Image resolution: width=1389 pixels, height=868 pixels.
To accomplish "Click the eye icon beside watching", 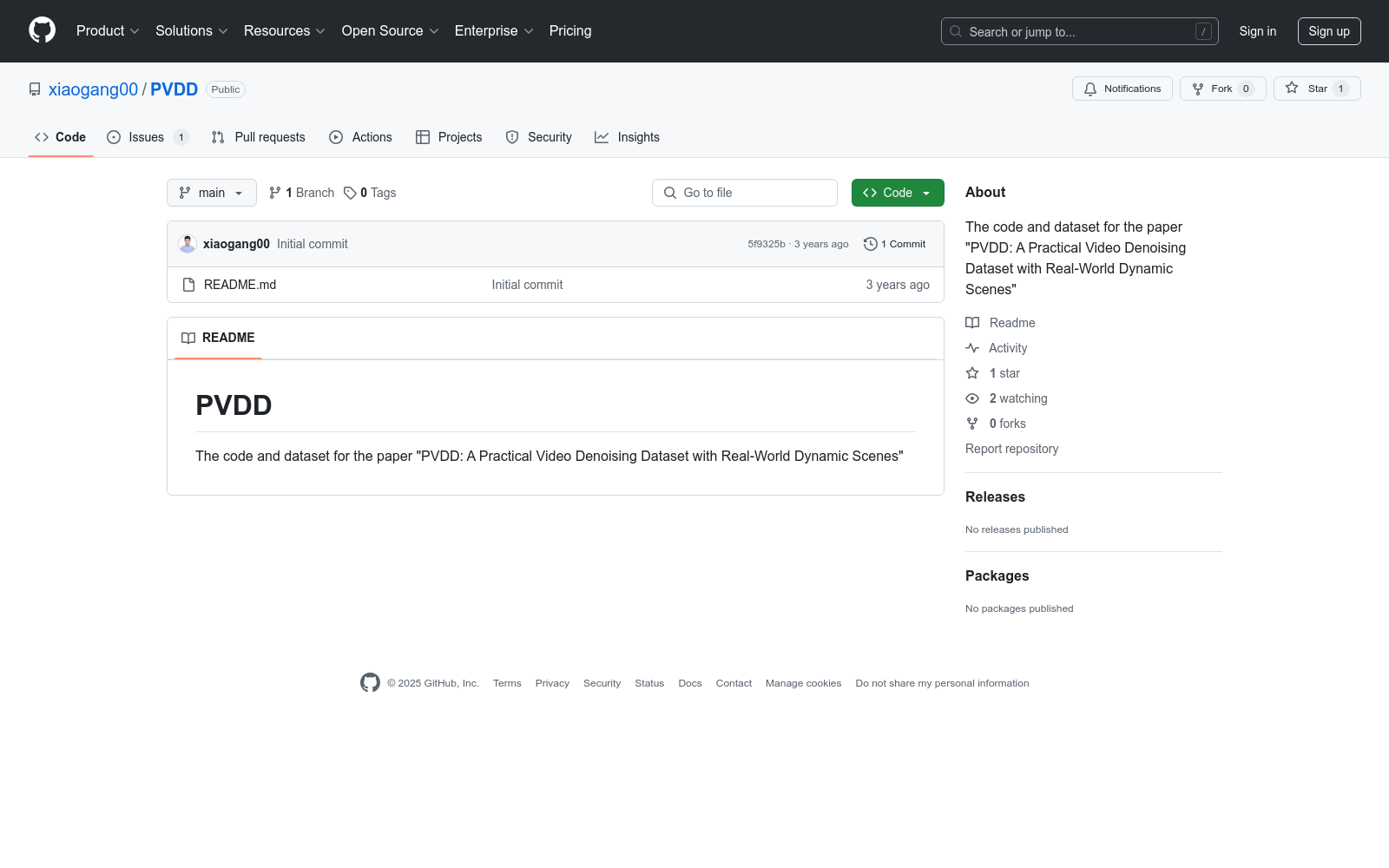I will 972,398.
